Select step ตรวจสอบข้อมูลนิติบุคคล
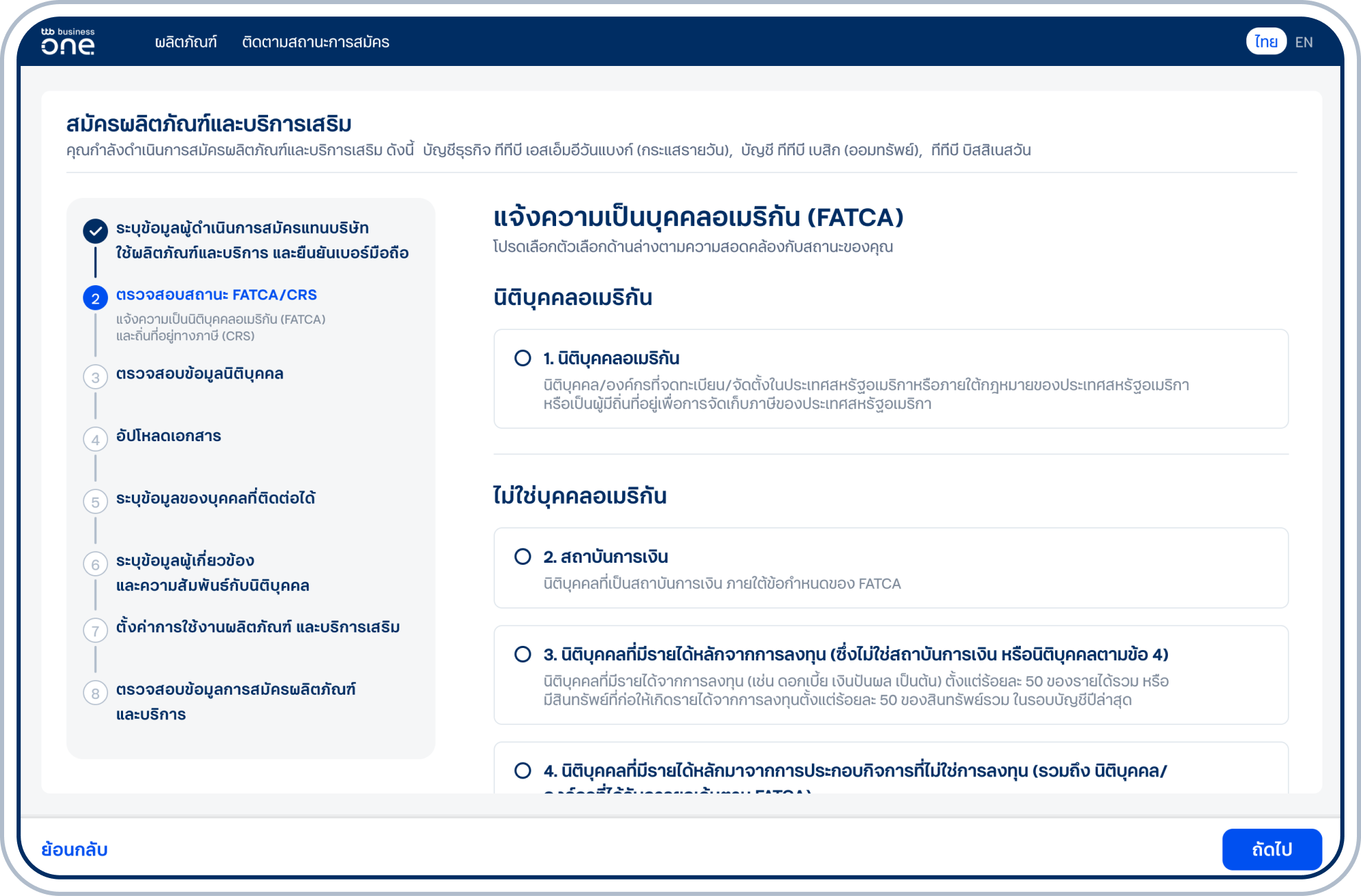 coord(199,374)
